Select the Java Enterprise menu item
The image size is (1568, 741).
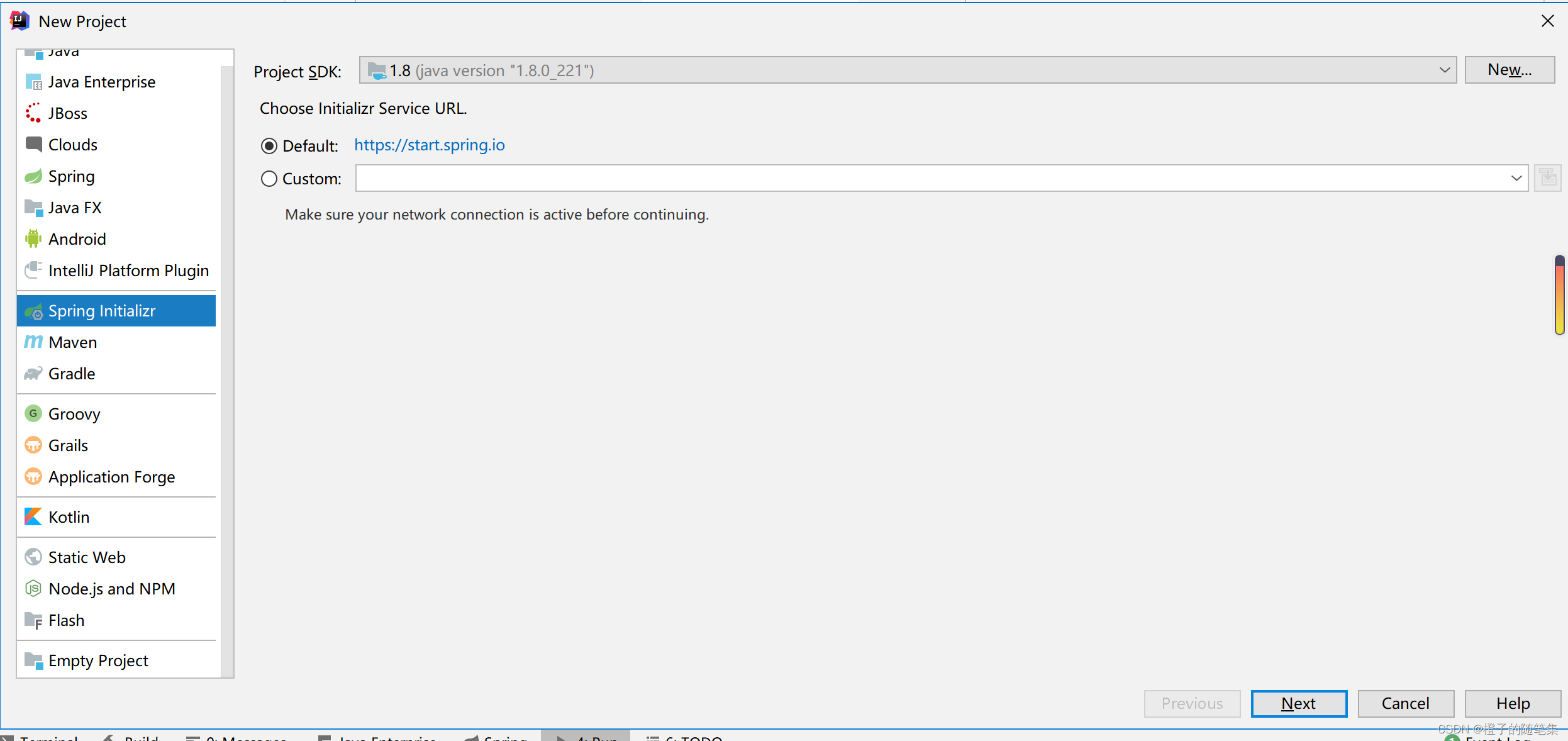point(100,82)
